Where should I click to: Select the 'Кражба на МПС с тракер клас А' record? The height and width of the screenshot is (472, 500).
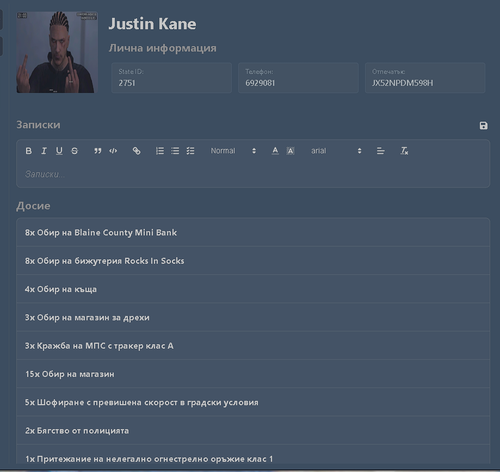click(x=253, y=346)
